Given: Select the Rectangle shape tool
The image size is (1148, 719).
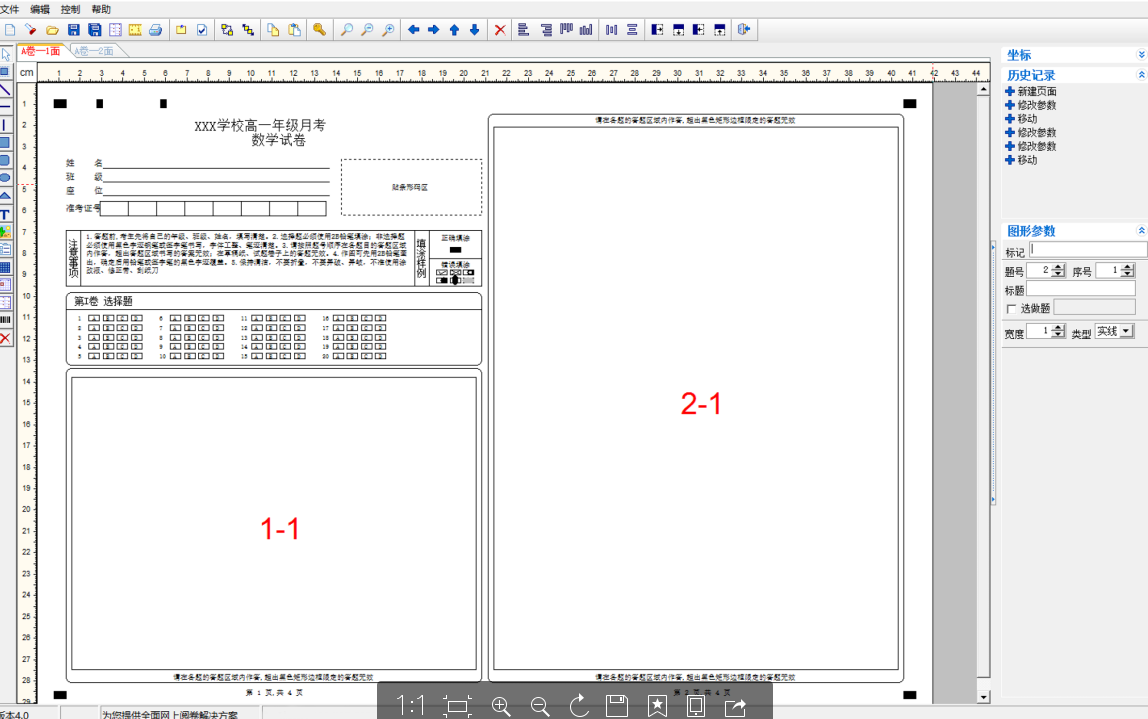Looking at the screenshot, I should click(5, 143).
